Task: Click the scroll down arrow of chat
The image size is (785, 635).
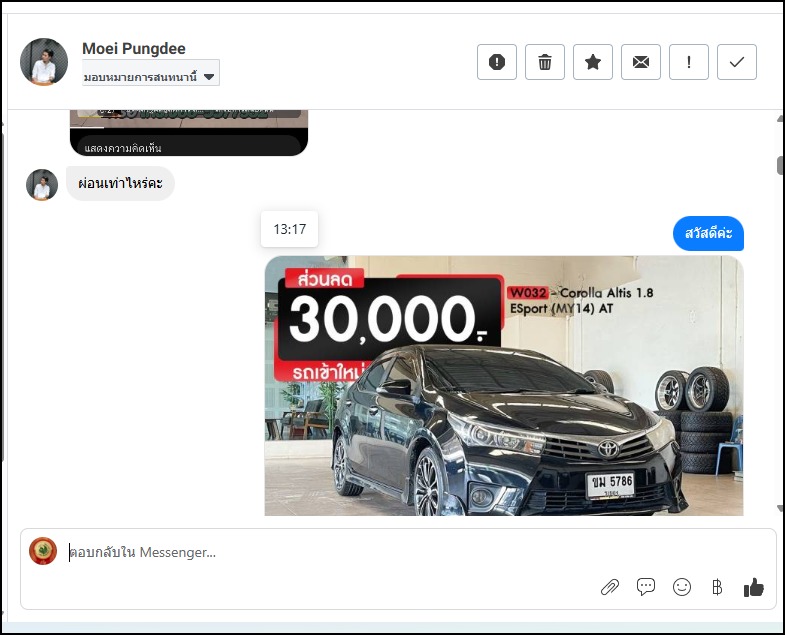Action: click(780, 508)
